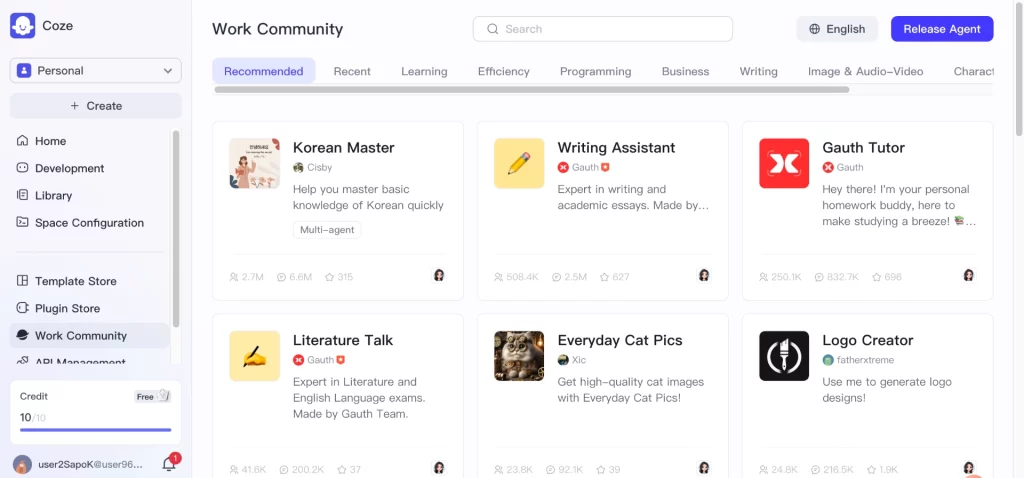Open the Logo Creator icon
Screen dimensions: 1024x478
784,356
